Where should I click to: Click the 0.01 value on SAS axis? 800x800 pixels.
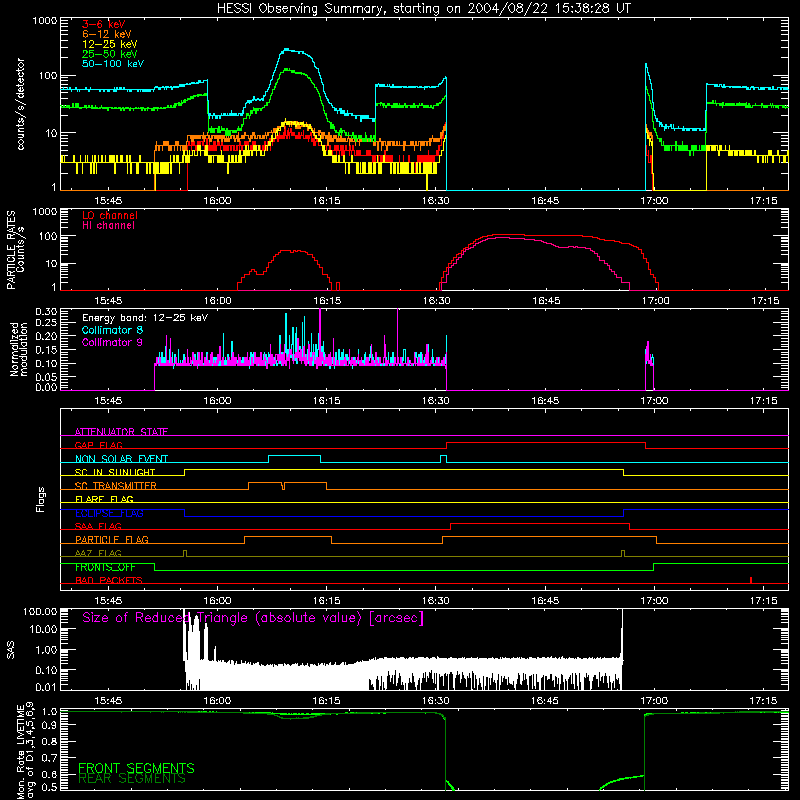(46, 687)
